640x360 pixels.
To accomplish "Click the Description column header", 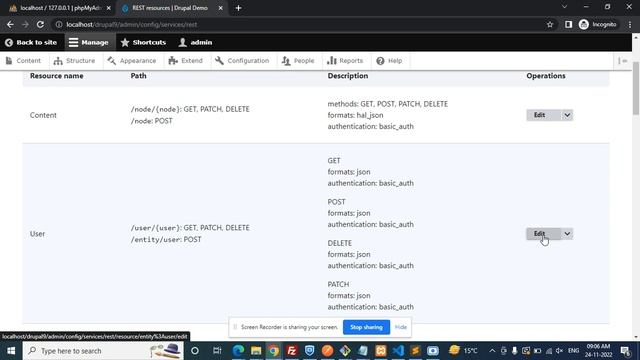I will pos(348,76).
